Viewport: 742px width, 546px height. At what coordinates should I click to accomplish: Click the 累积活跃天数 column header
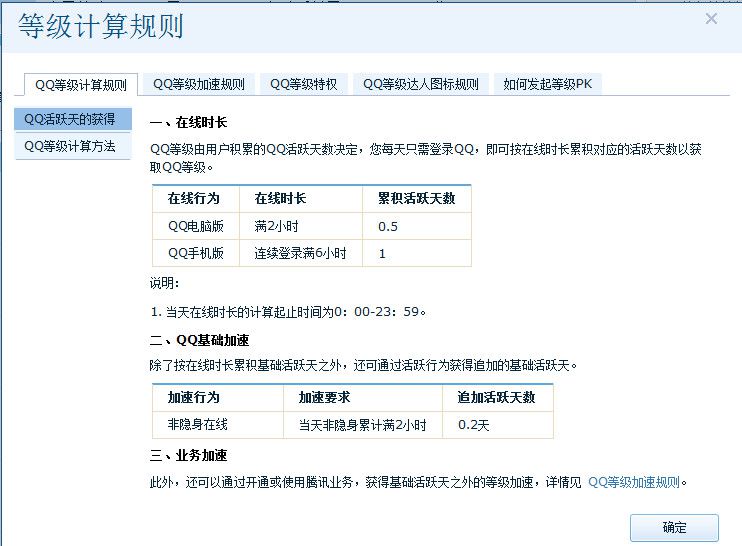[417, 198]
